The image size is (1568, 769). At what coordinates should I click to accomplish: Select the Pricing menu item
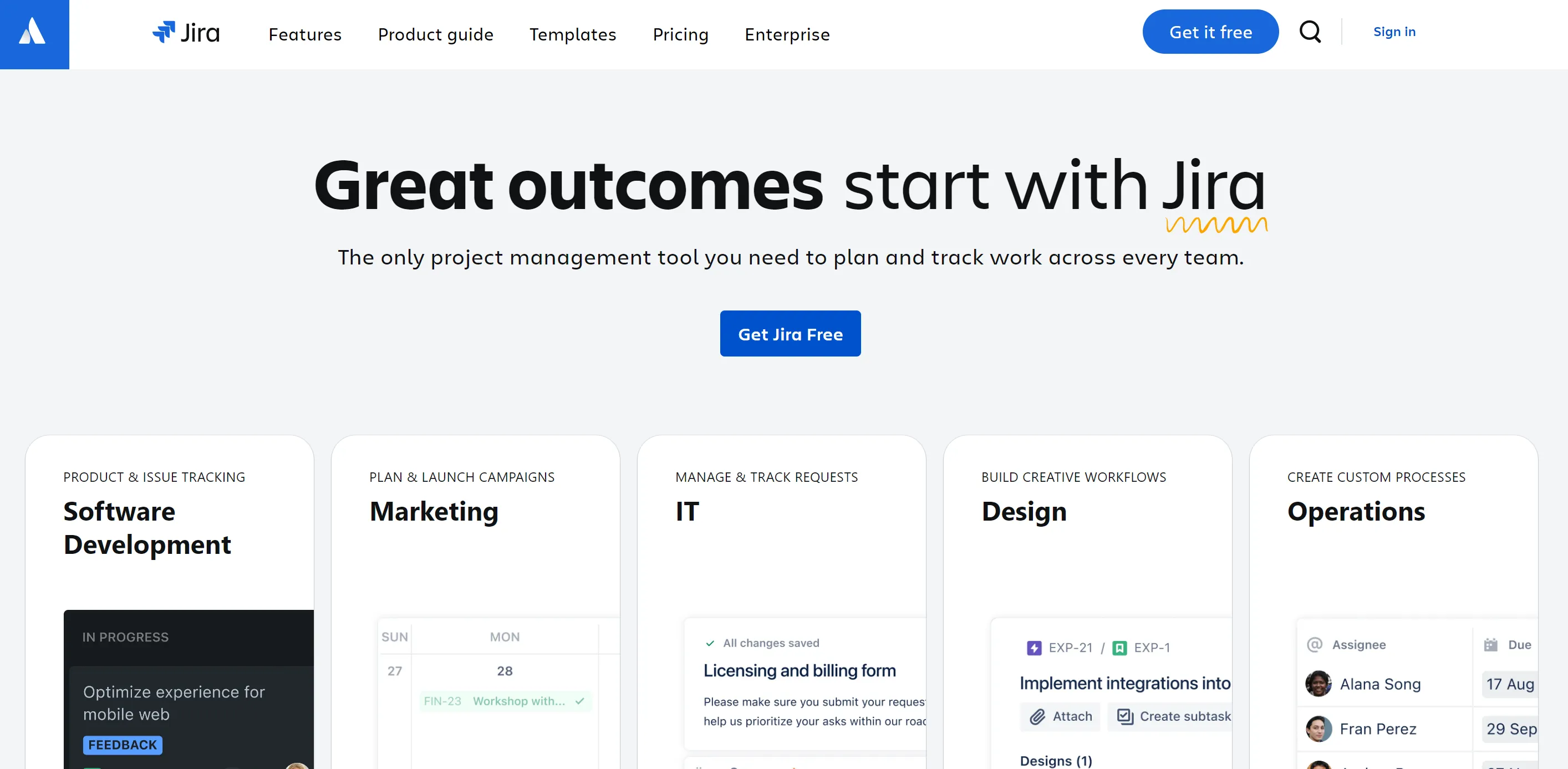click(x=681, y=33)
